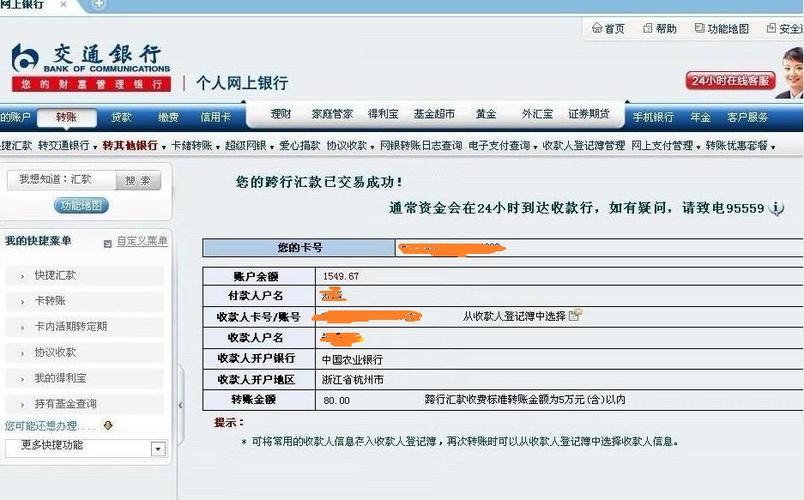The height and width of the screenshot is (500, 804).
Task: Open the 黄金 menu
Action: [x=486, y=114]
